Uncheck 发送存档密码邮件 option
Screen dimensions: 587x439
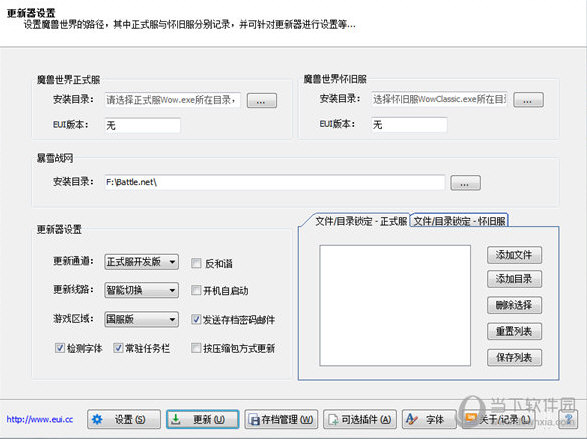pyautogui.click(x=196, y=319)
